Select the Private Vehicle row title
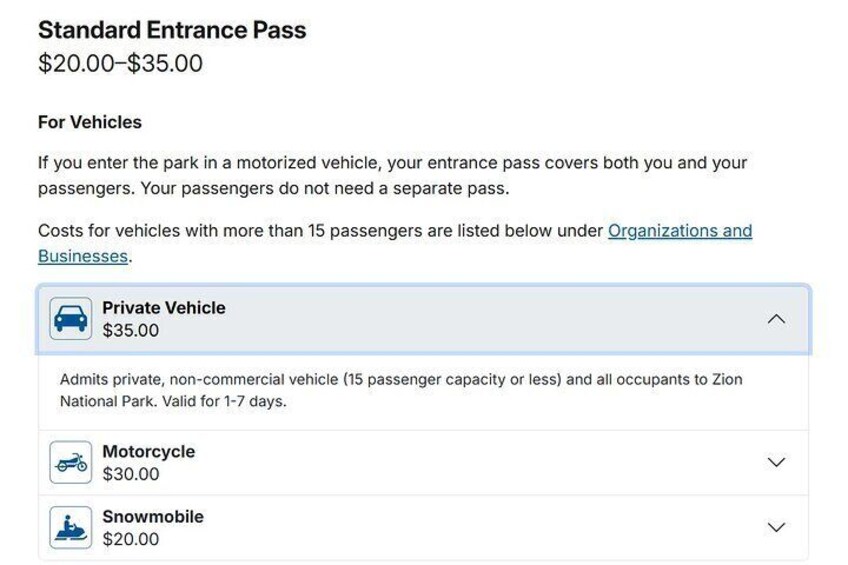 tap(164, 308)
